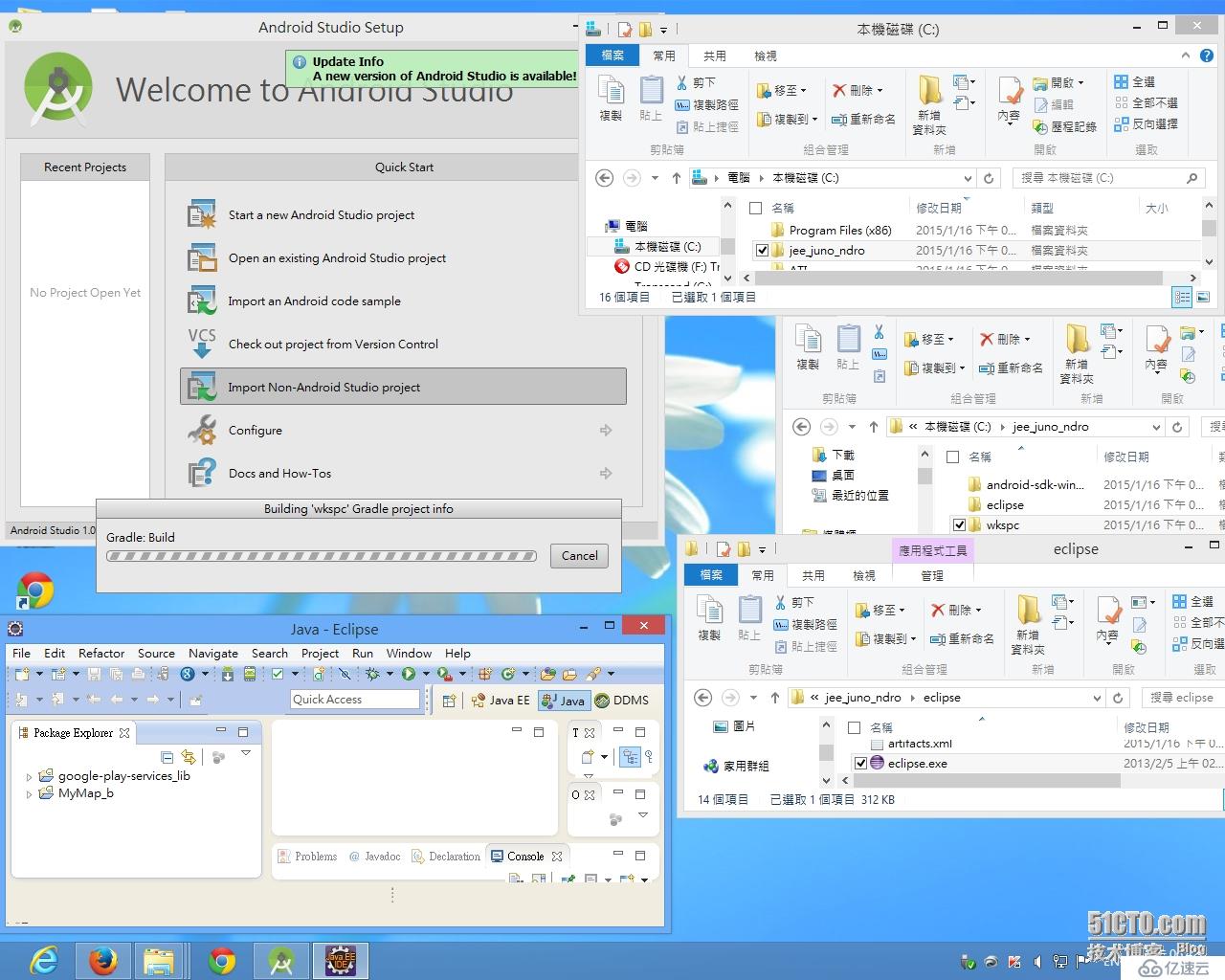Uncheck the wkspc folder checkbox
The height and width of the screenshot is (980, 1225).
point(959,524)
